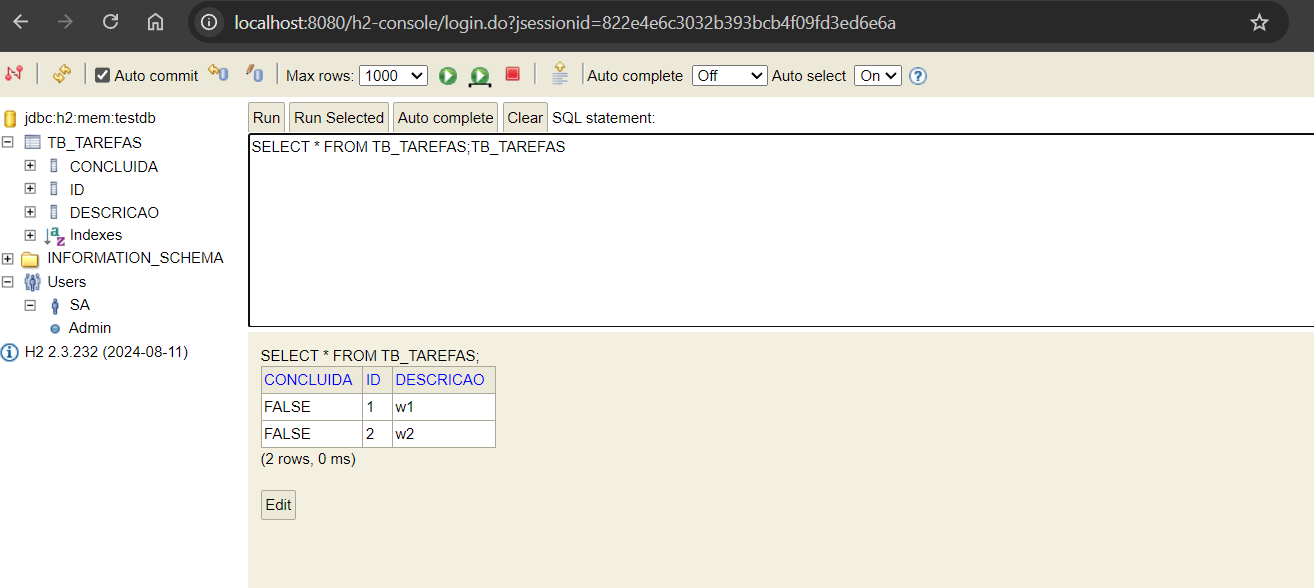Image resolution: width=1314 pixels, height=588 pixels.
Task: Toggle the Auto commit checkbox
Action: 103,75
